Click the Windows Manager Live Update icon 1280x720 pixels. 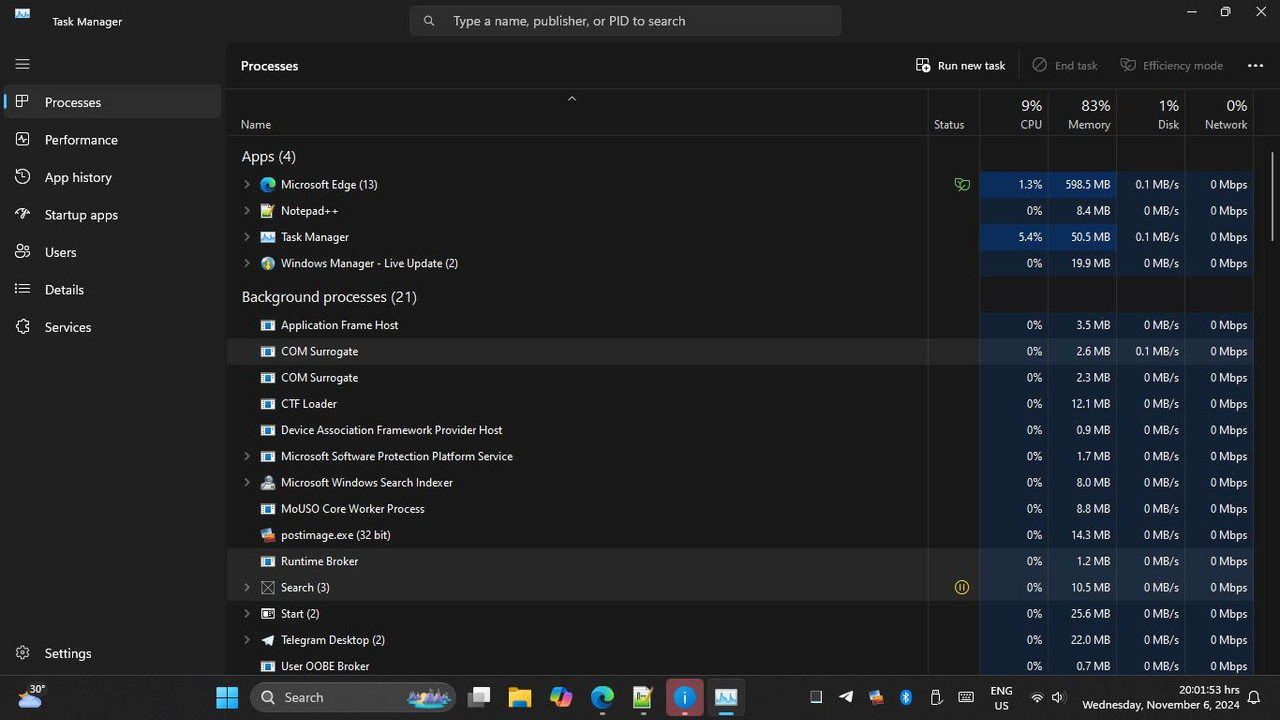pyautogui.click(x=267, y=263)
